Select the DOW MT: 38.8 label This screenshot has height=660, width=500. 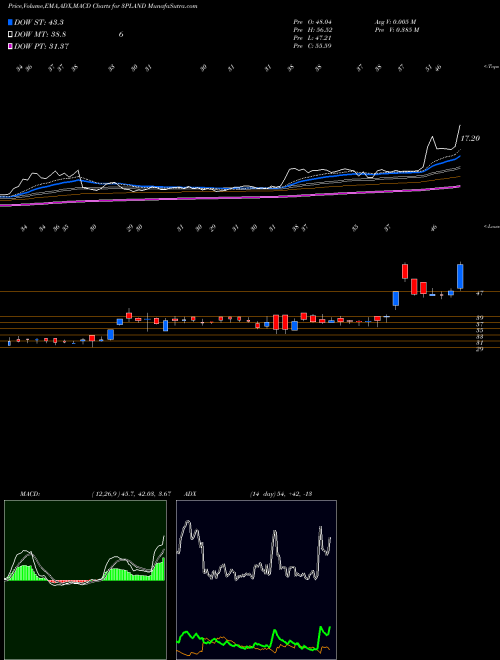[40, 35]
